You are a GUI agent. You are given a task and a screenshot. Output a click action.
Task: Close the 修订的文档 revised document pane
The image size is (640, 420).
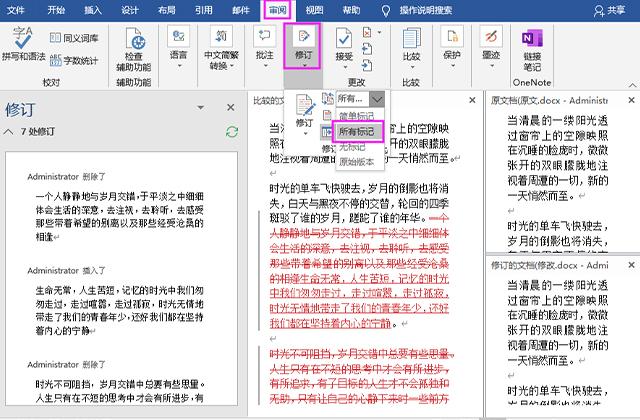[631, 265]
